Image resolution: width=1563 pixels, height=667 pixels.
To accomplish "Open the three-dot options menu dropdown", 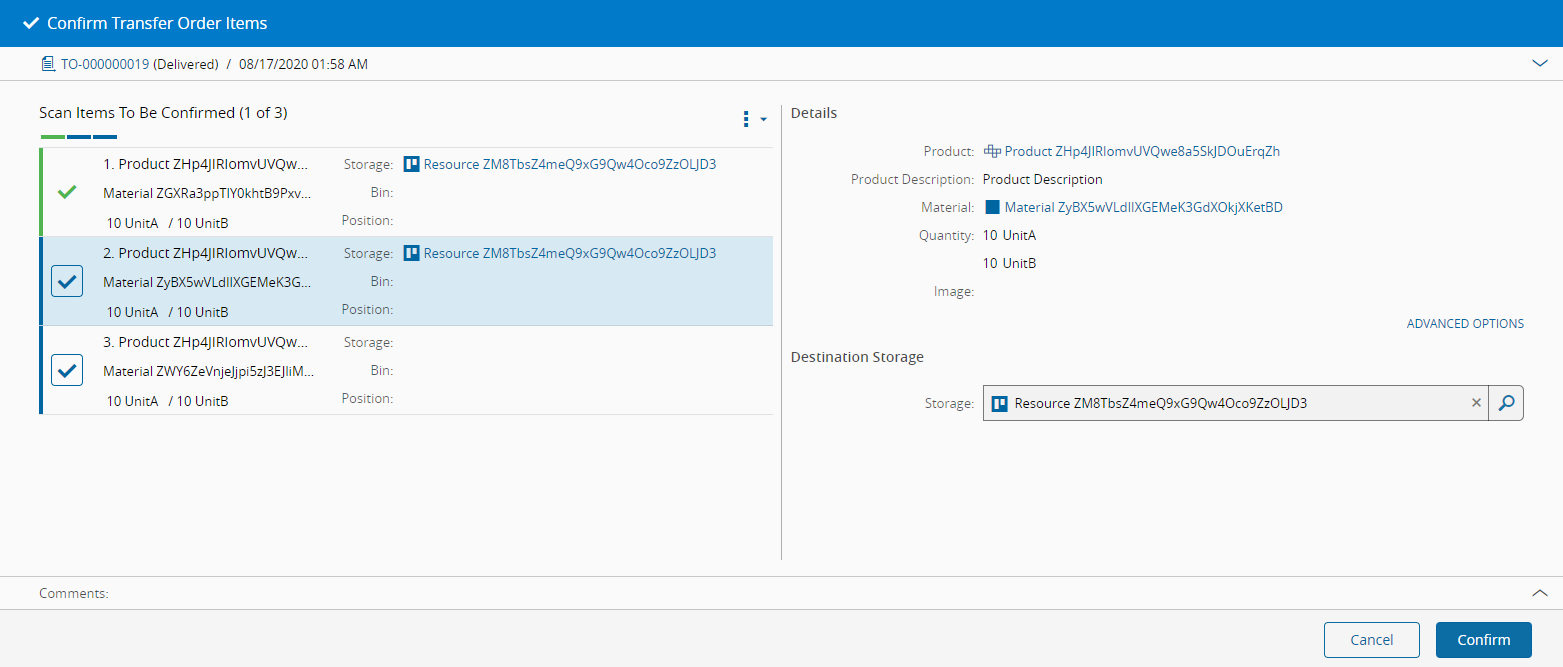I will (x=753, y=119).
